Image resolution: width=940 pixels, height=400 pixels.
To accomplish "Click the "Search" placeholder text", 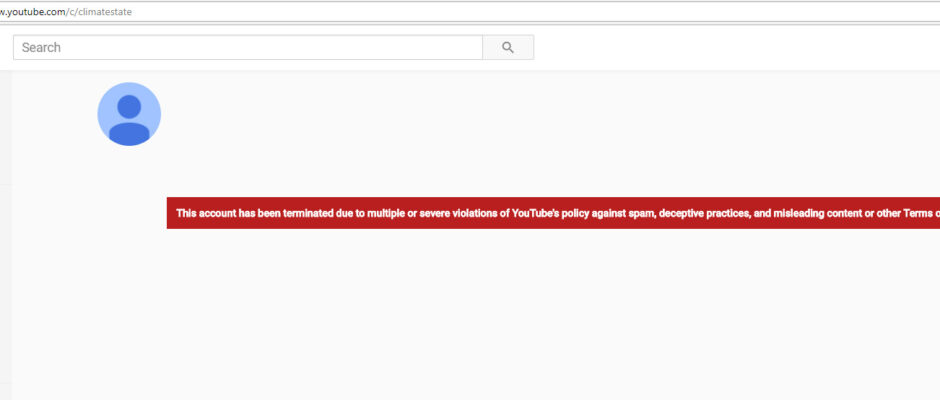I will click(41, 47).
